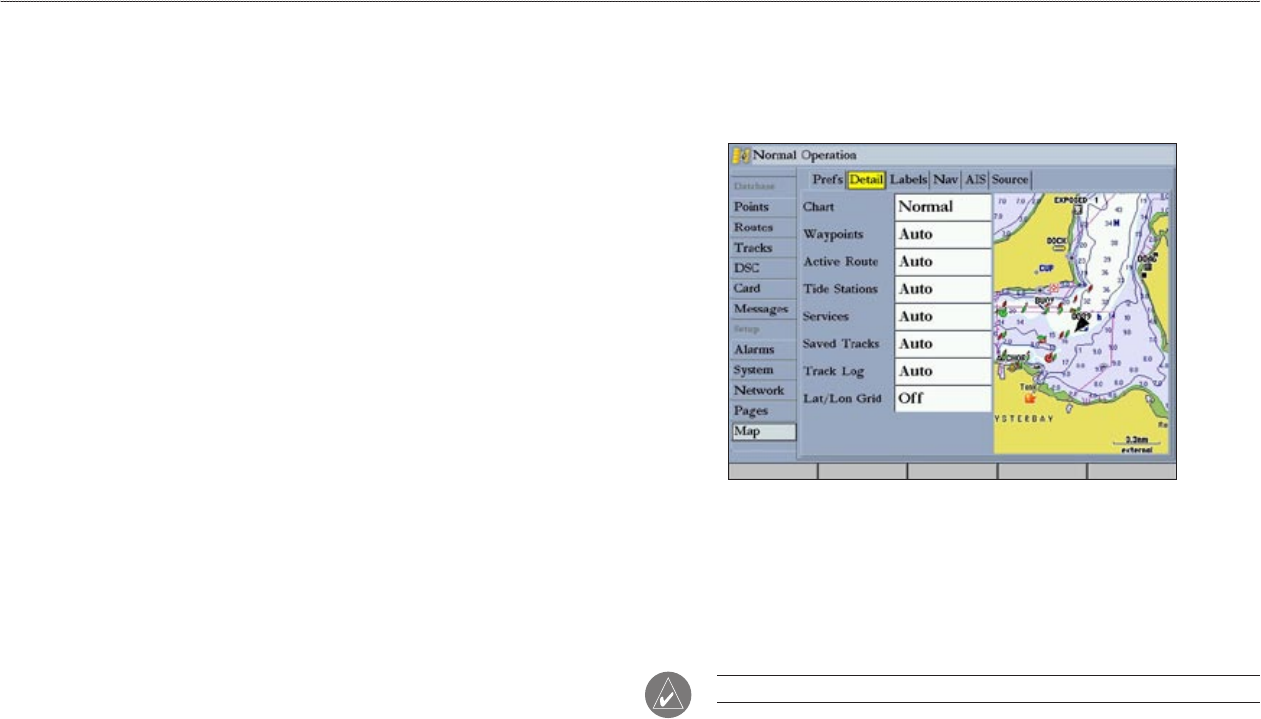Screen dimensions: 1261x719
Task: Change the Track Log Auto setting
Action: [942, 371]
